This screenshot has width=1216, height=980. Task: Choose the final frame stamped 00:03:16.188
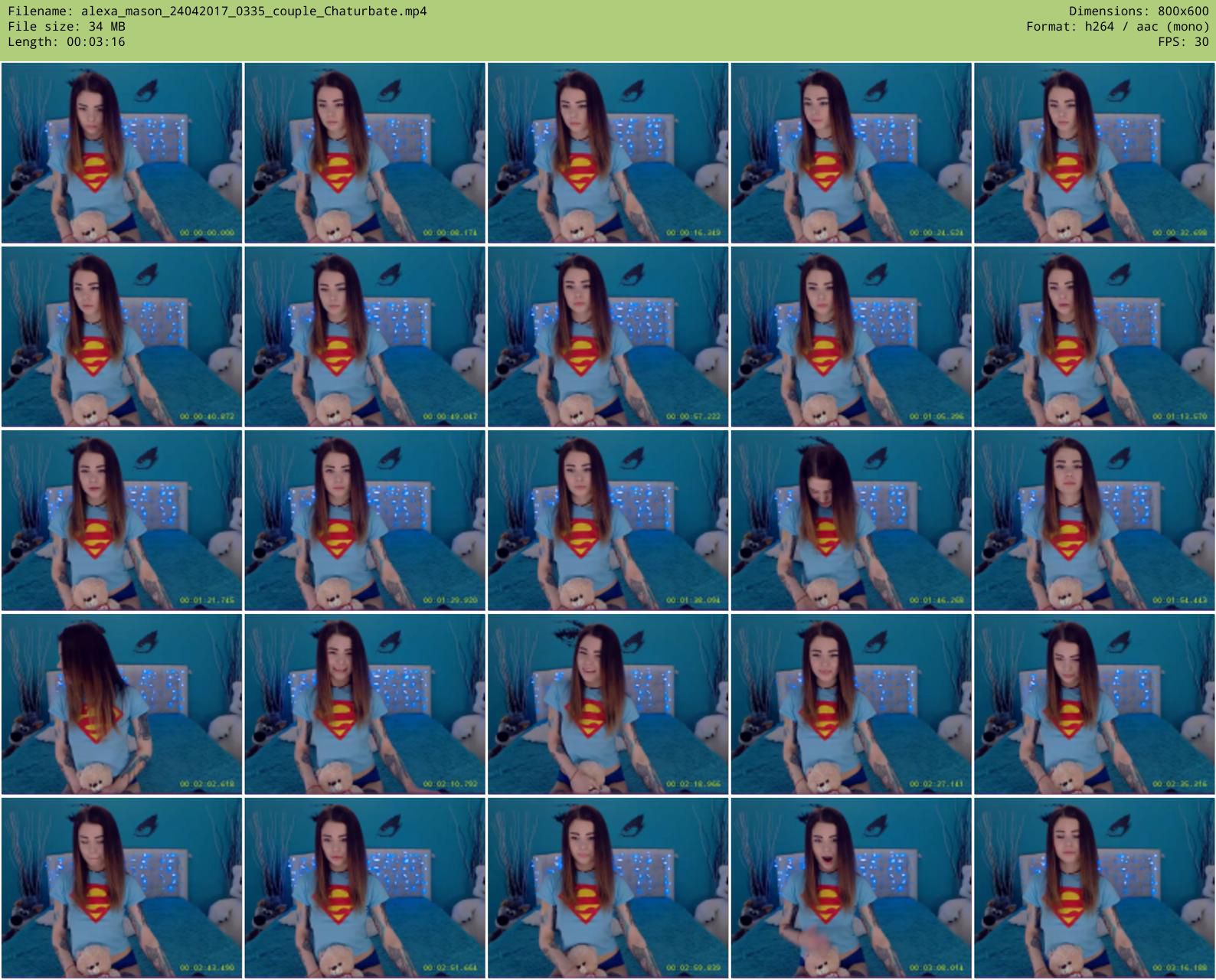tap(1094, 888)
